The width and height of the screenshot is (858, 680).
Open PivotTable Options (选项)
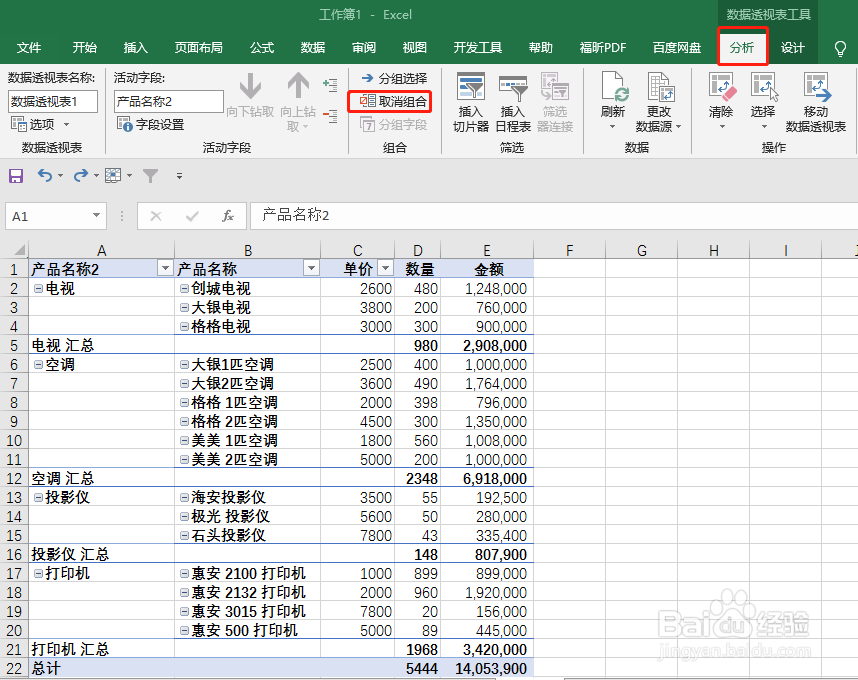coord(33,125)
